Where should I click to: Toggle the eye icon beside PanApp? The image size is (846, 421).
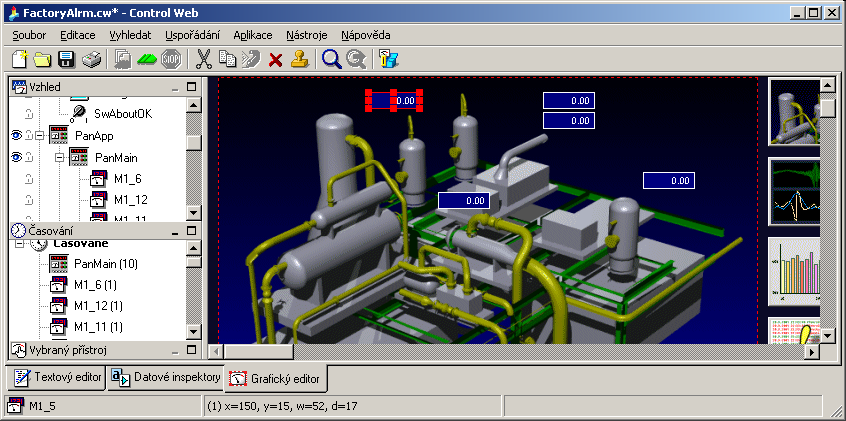coord(17,135)
